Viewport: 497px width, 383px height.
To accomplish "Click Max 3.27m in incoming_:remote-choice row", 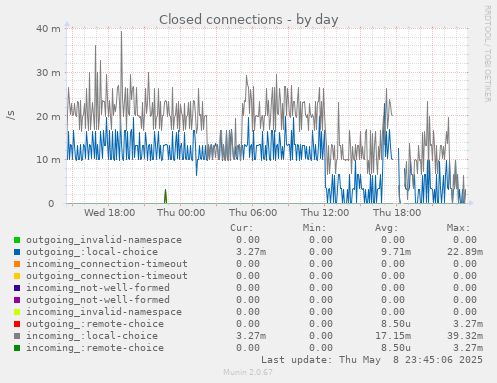I will pos(468,348).
